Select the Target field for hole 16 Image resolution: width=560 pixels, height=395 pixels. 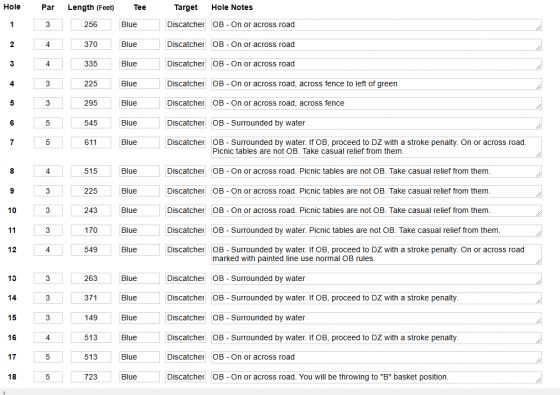coord(185,338)
